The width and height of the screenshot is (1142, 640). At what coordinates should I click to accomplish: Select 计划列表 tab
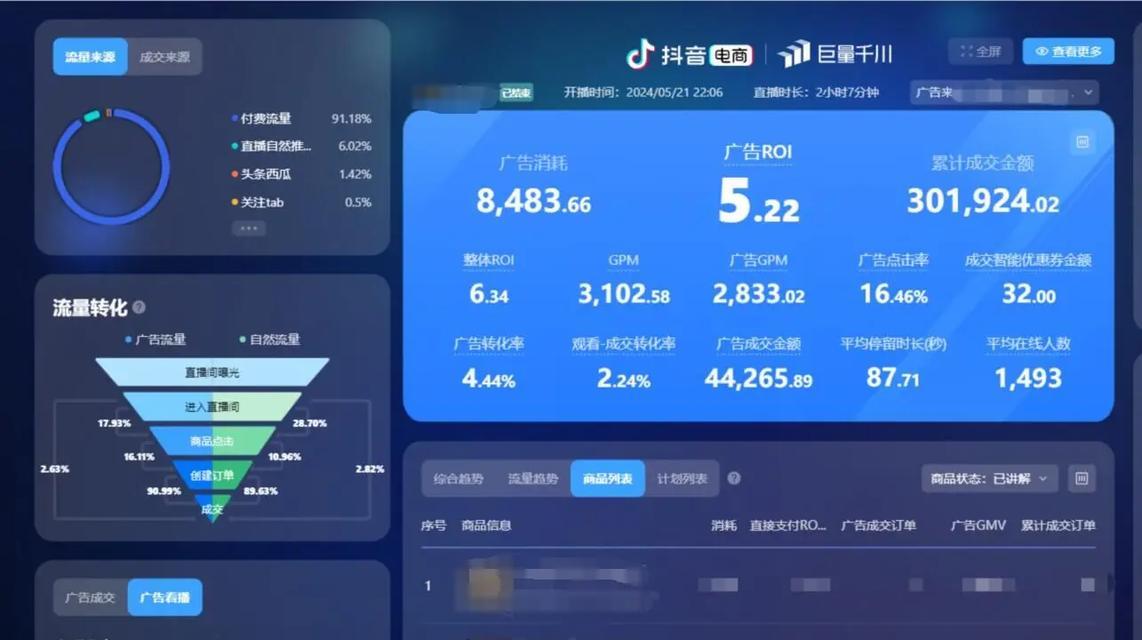point(682,479)
